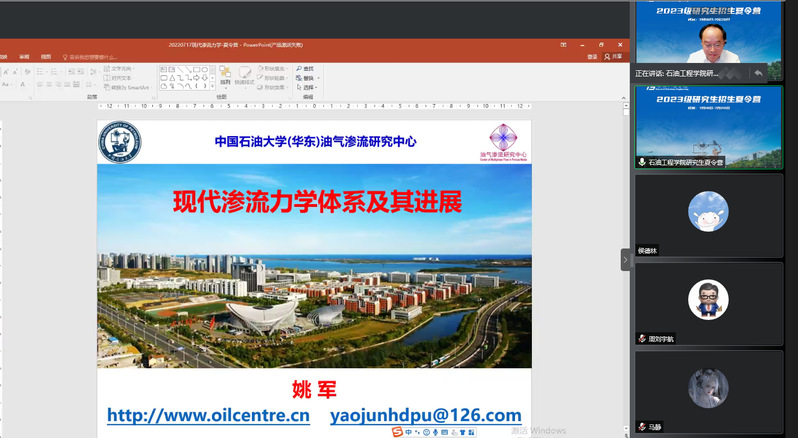Open Quick Styles (快速样式) gallery
The width and height of the screenshot is (798, 438).
(244, 77)
